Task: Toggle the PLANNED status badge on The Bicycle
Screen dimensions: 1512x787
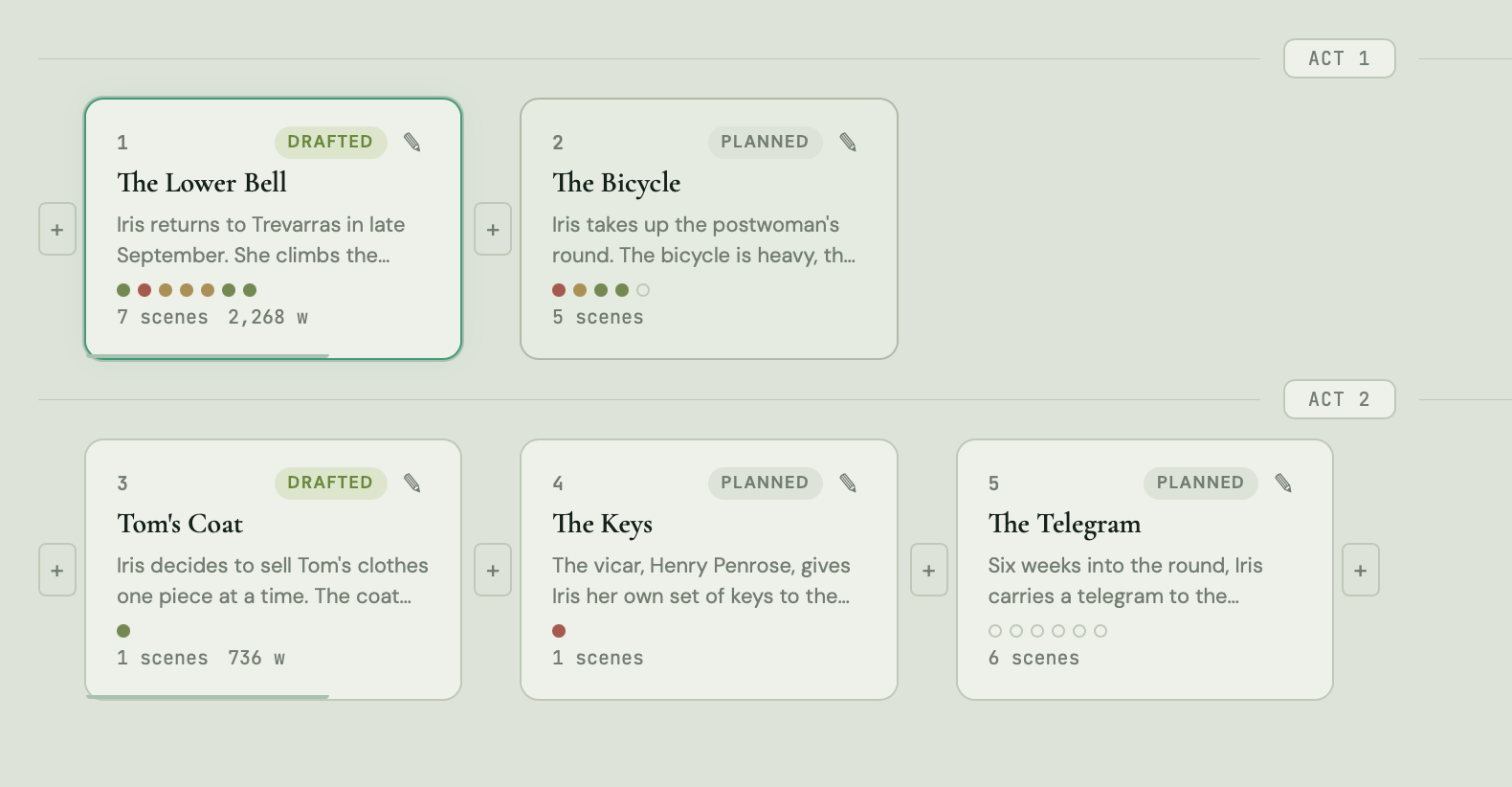Action: point(765,142)
